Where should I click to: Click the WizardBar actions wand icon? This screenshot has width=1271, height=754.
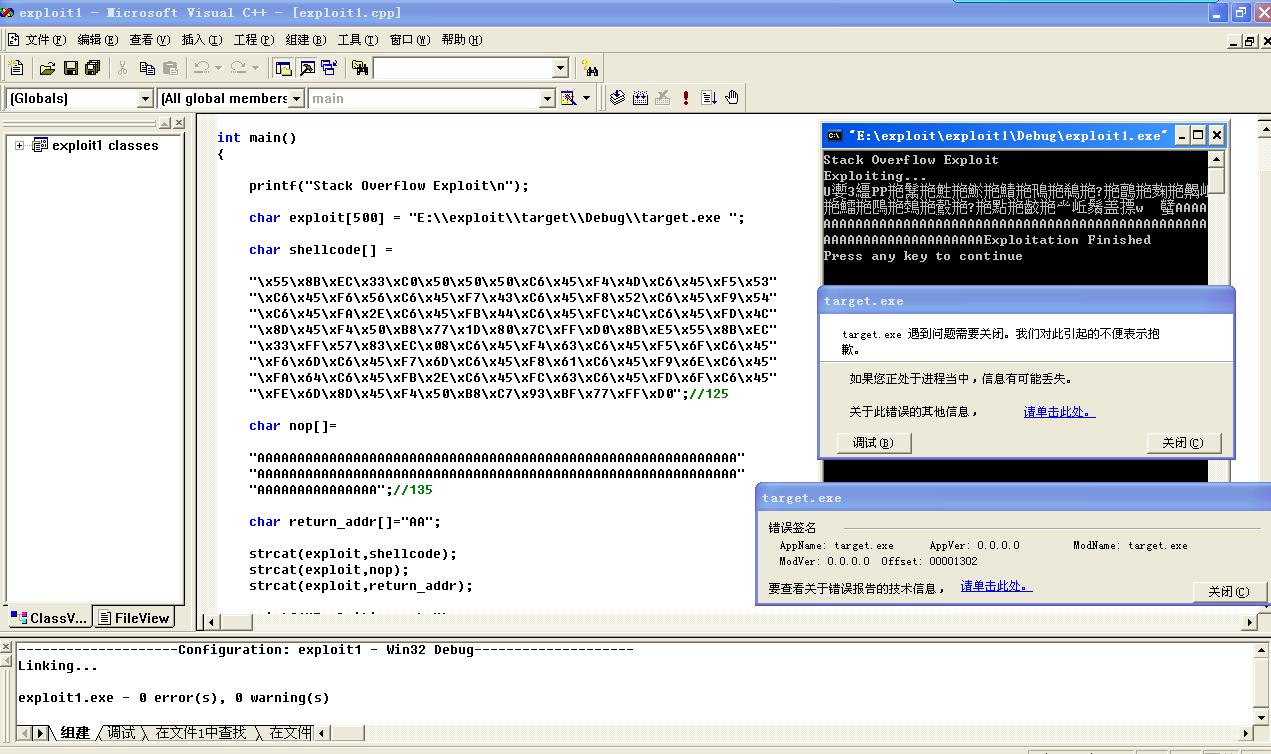[x=568, y=98]
